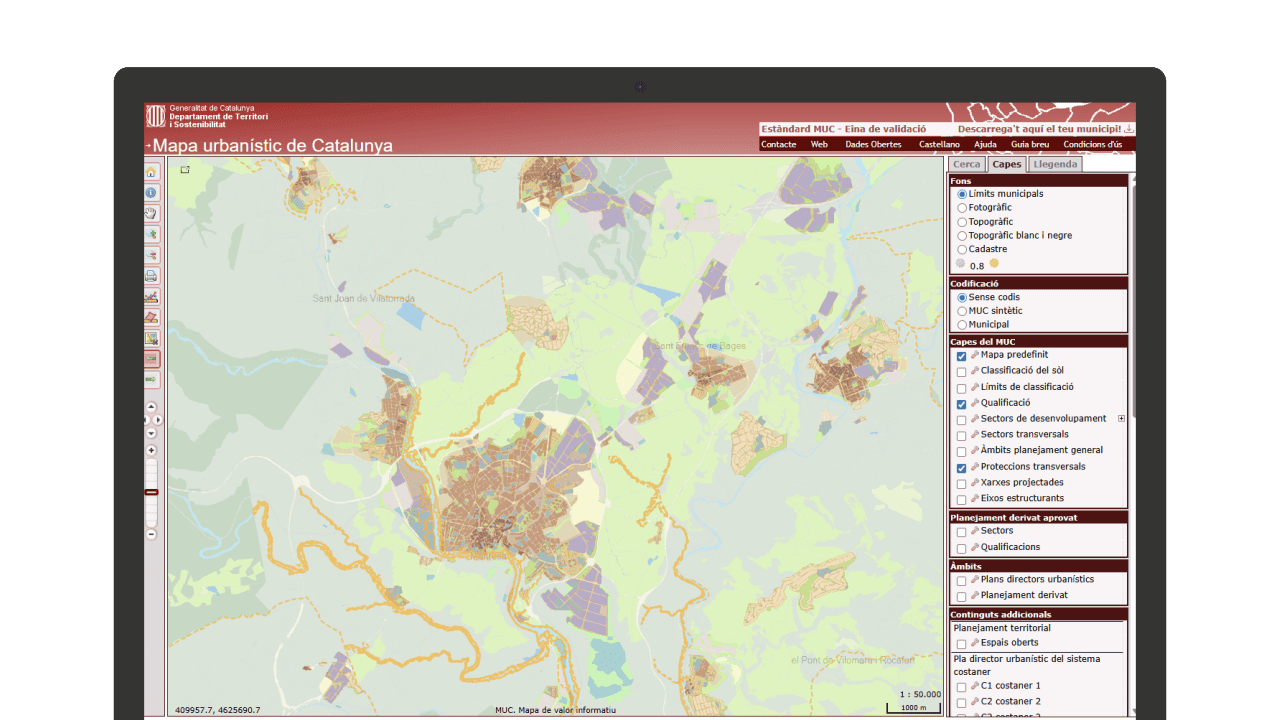Click the wrench icon beside Qualificació

975,403
